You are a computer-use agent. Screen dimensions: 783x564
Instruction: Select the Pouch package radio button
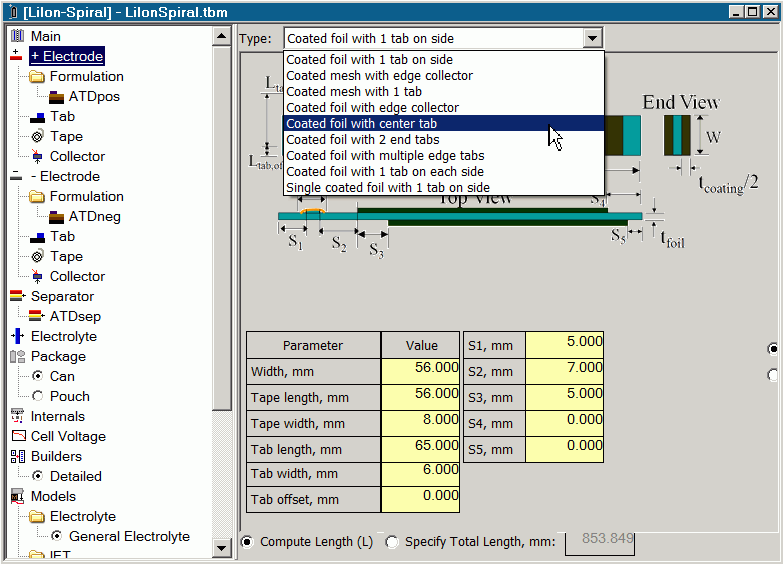click(37, 396)
